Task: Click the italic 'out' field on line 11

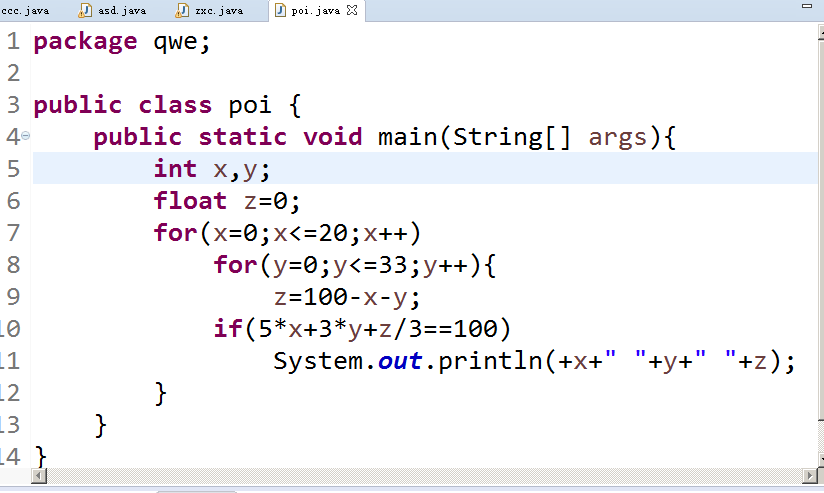Action: click(x=399, y=361)
